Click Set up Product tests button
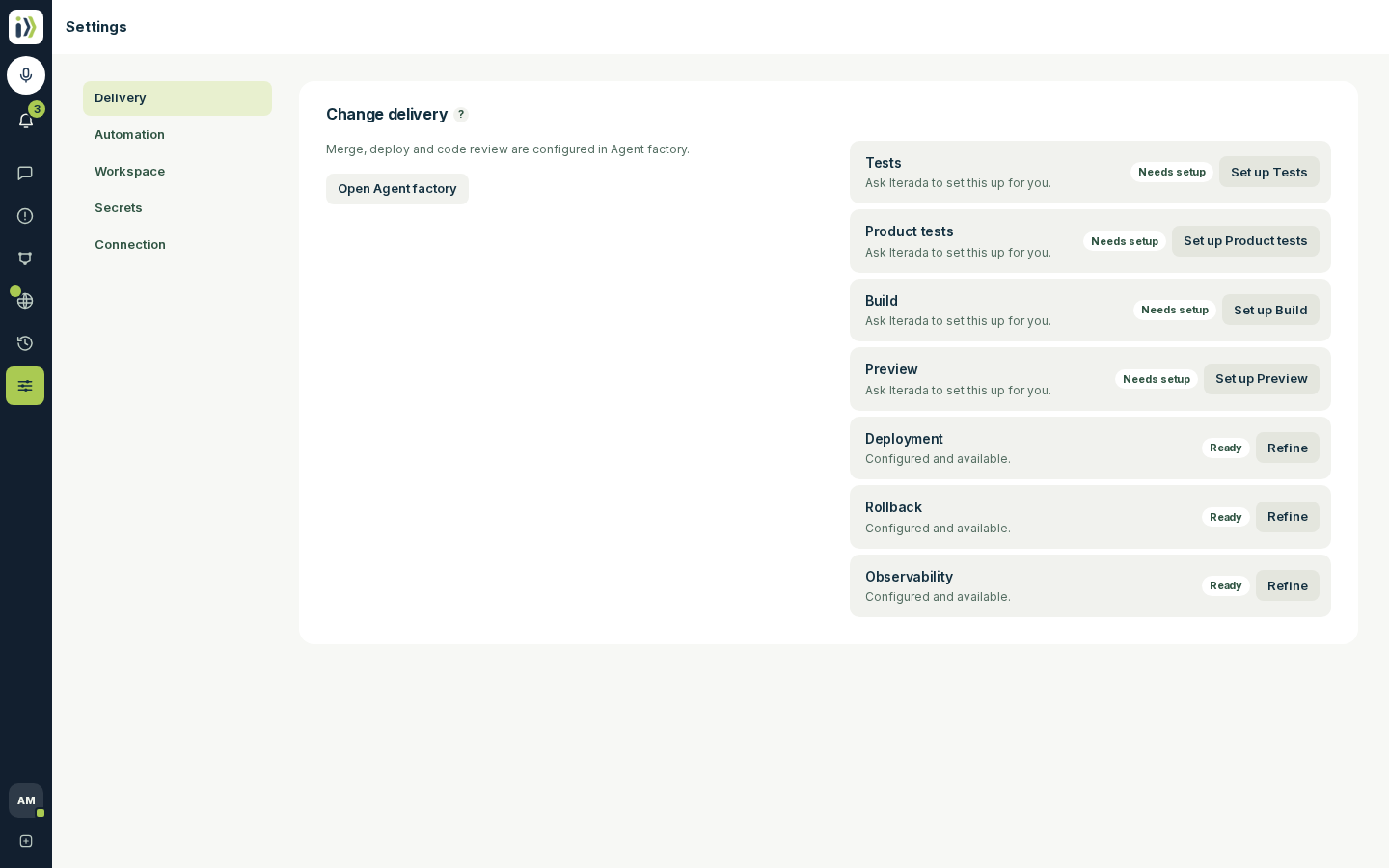The image size is (1389, 868). point(1245,241)
